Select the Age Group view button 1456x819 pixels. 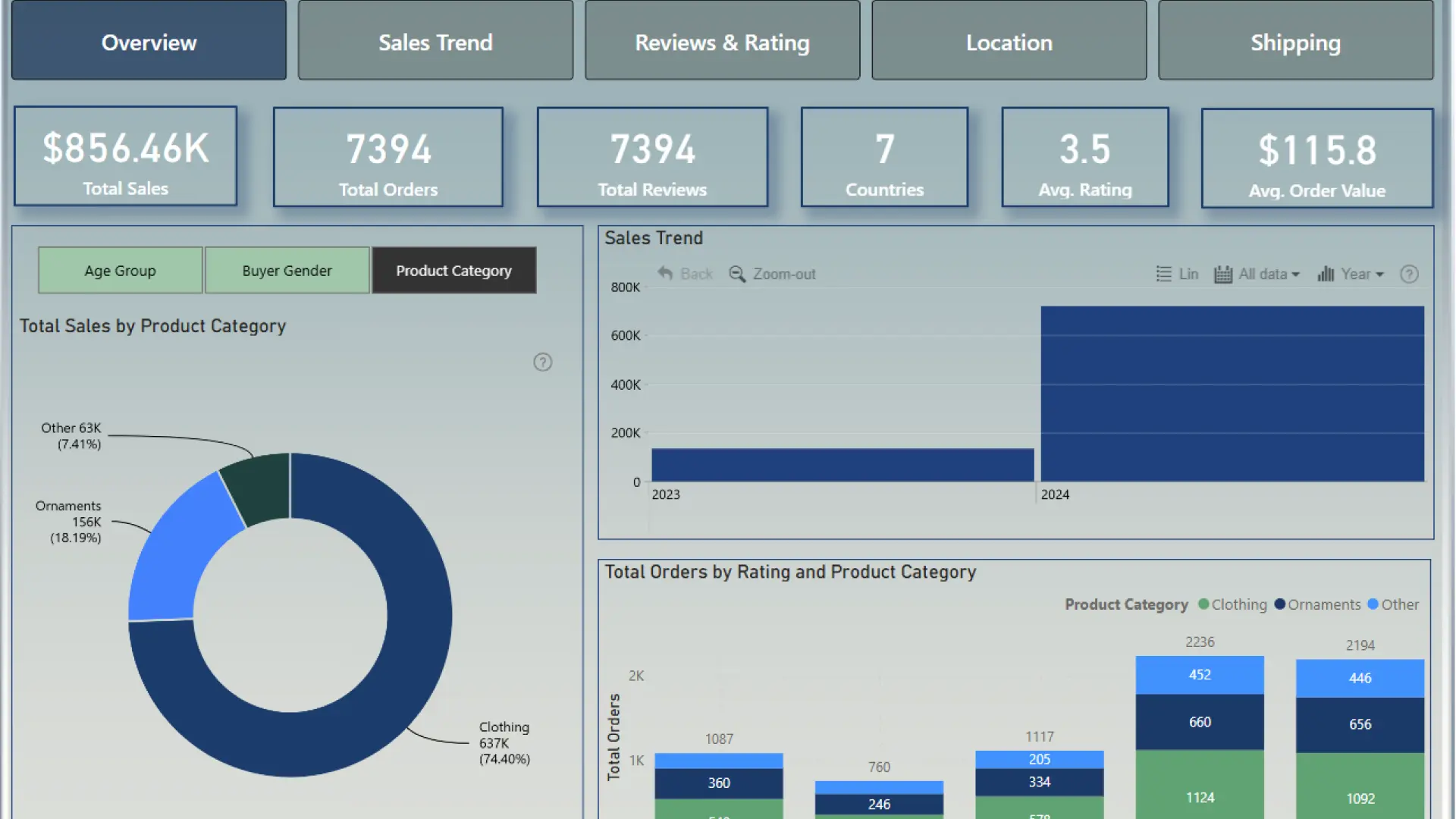(x=120, y=270)
